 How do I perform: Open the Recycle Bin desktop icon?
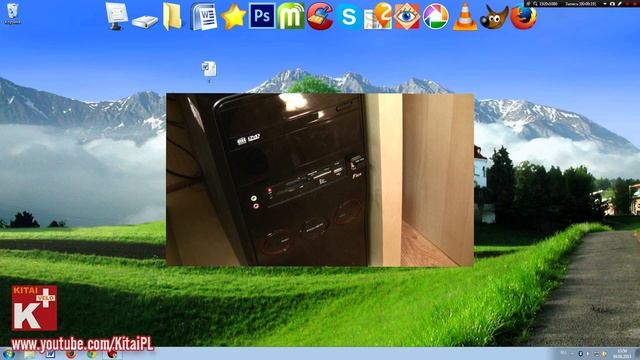[13, 12]
